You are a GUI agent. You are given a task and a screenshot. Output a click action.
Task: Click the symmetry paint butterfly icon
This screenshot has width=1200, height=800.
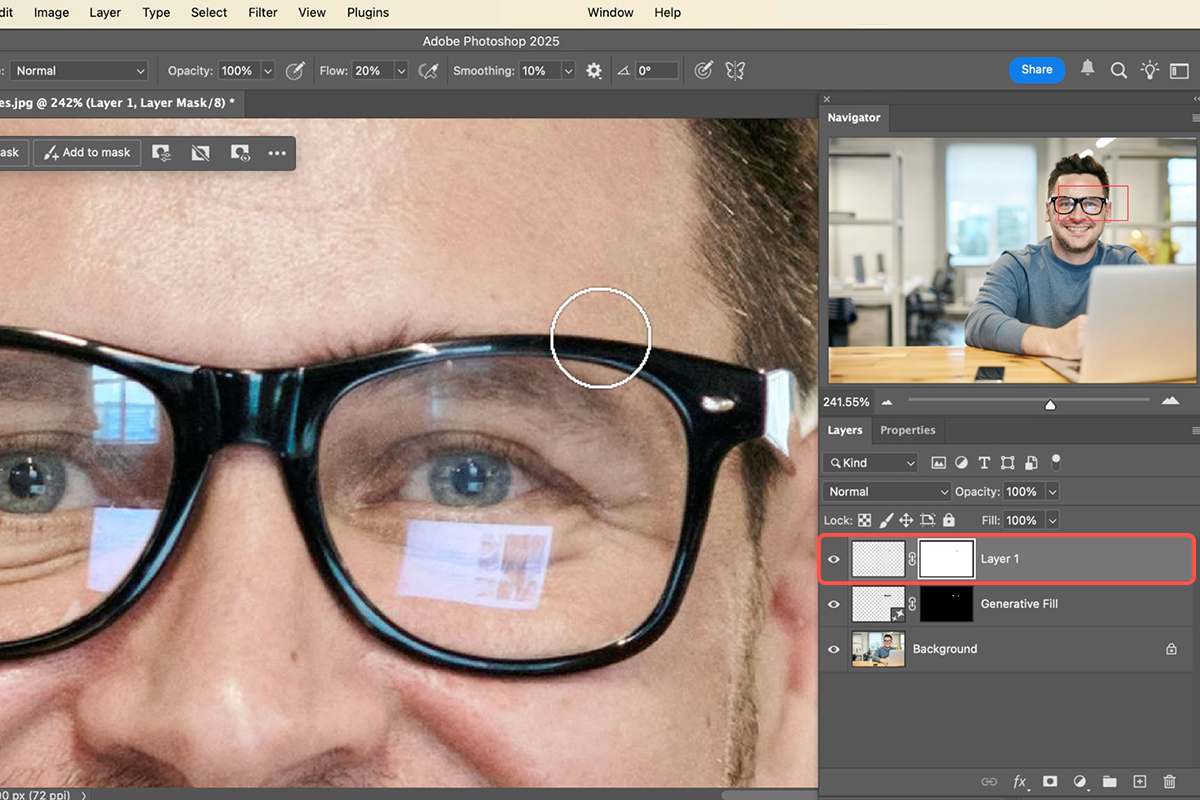tap(735, 71)
